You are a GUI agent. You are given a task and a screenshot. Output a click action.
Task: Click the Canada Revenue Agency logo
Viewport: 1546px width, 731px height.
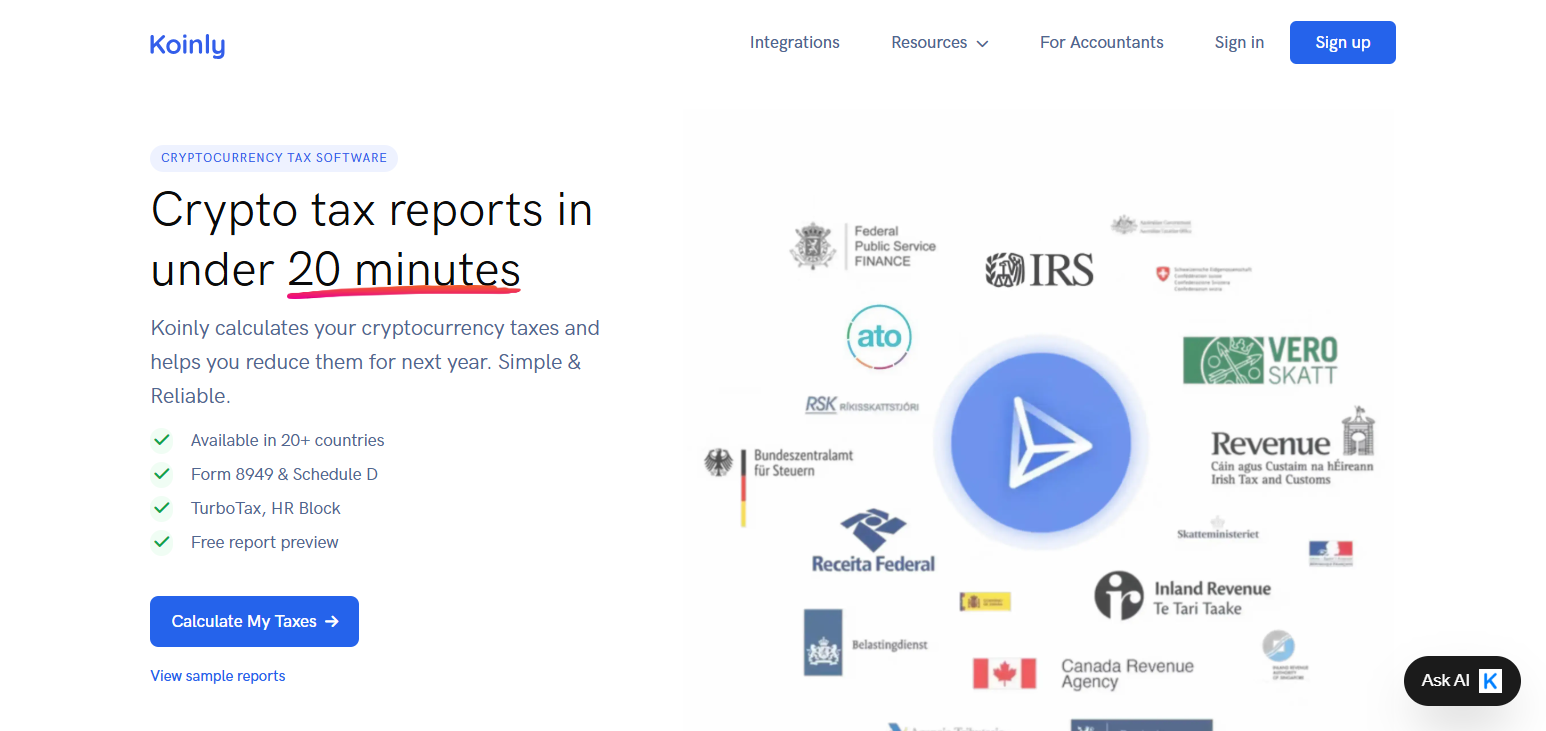point(1083,673)
